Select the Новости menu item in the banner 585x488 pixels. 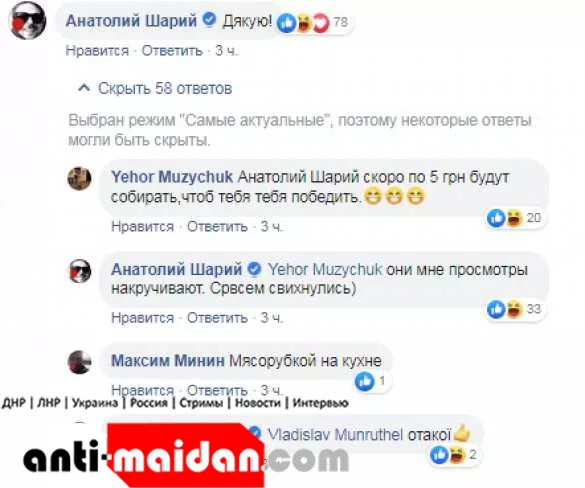(x=257, y=403)
